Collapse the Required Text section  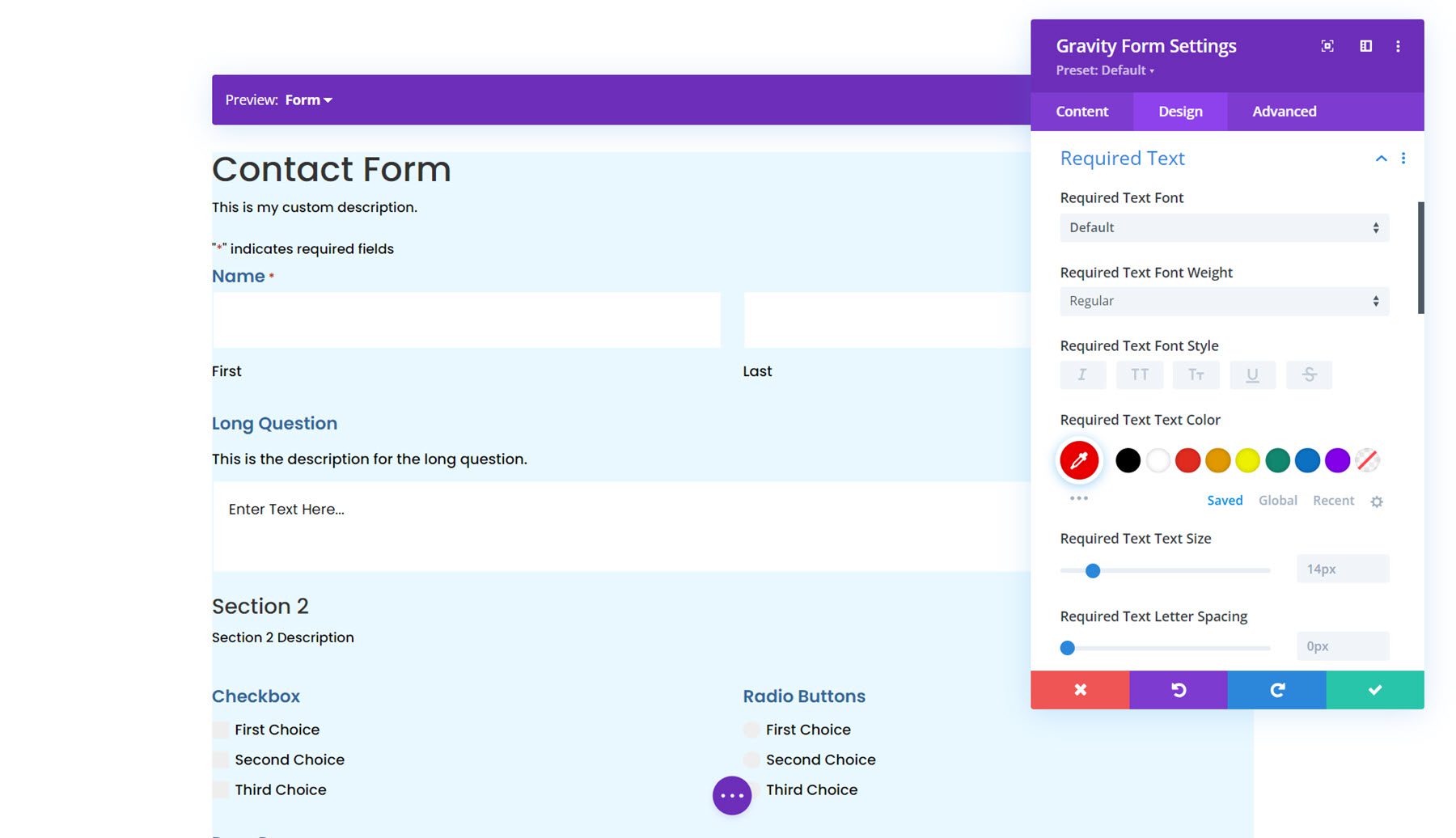click(x=1380, y=159)
